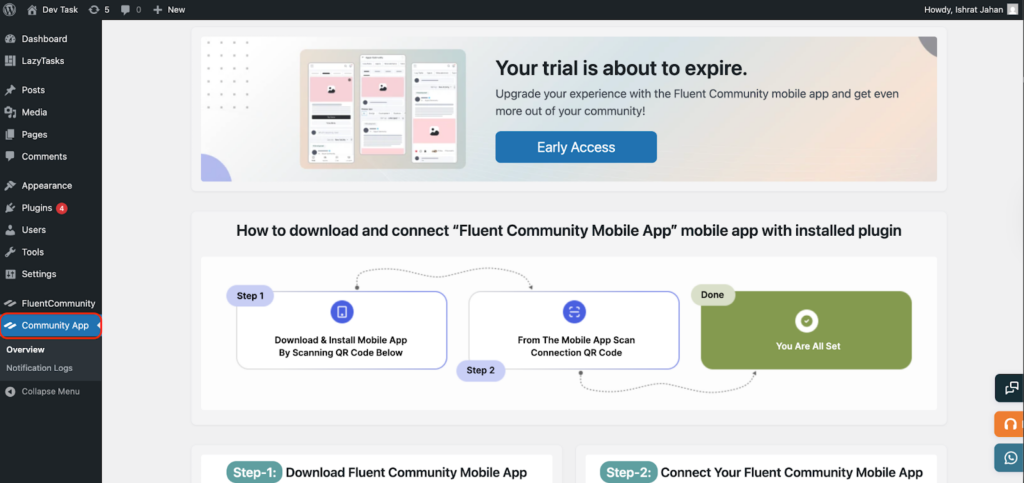This screenshot has height=483, width=1024.
Task: Click the QR scan icon in Step 2
Action: tap(574, 312)
